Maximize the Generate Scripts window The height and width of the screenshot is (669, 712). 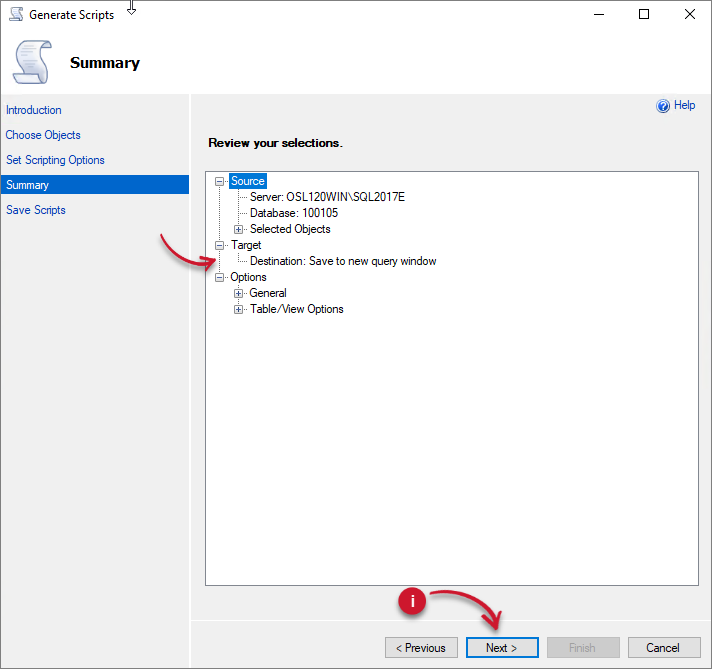point(644,15)
